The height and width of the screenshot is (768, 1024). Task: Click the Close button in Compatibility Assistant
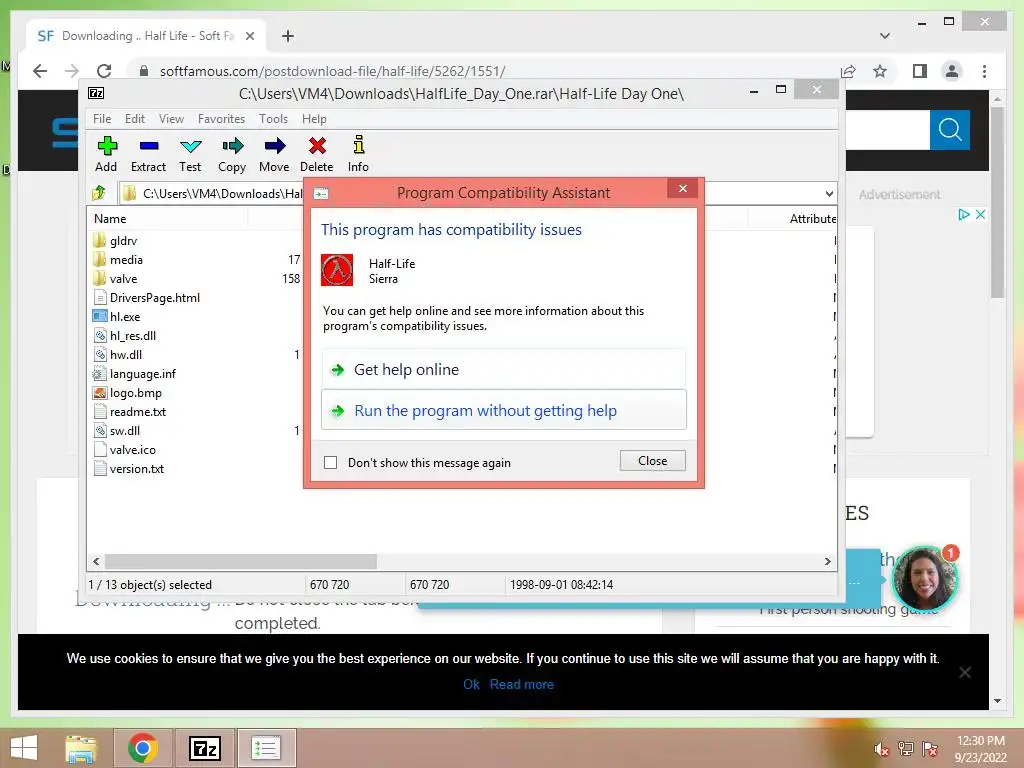pos(652,460)
